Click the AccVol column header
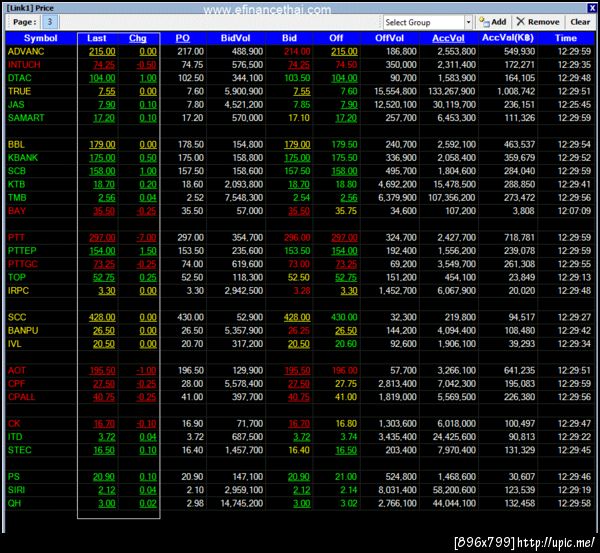 point(448,38)
